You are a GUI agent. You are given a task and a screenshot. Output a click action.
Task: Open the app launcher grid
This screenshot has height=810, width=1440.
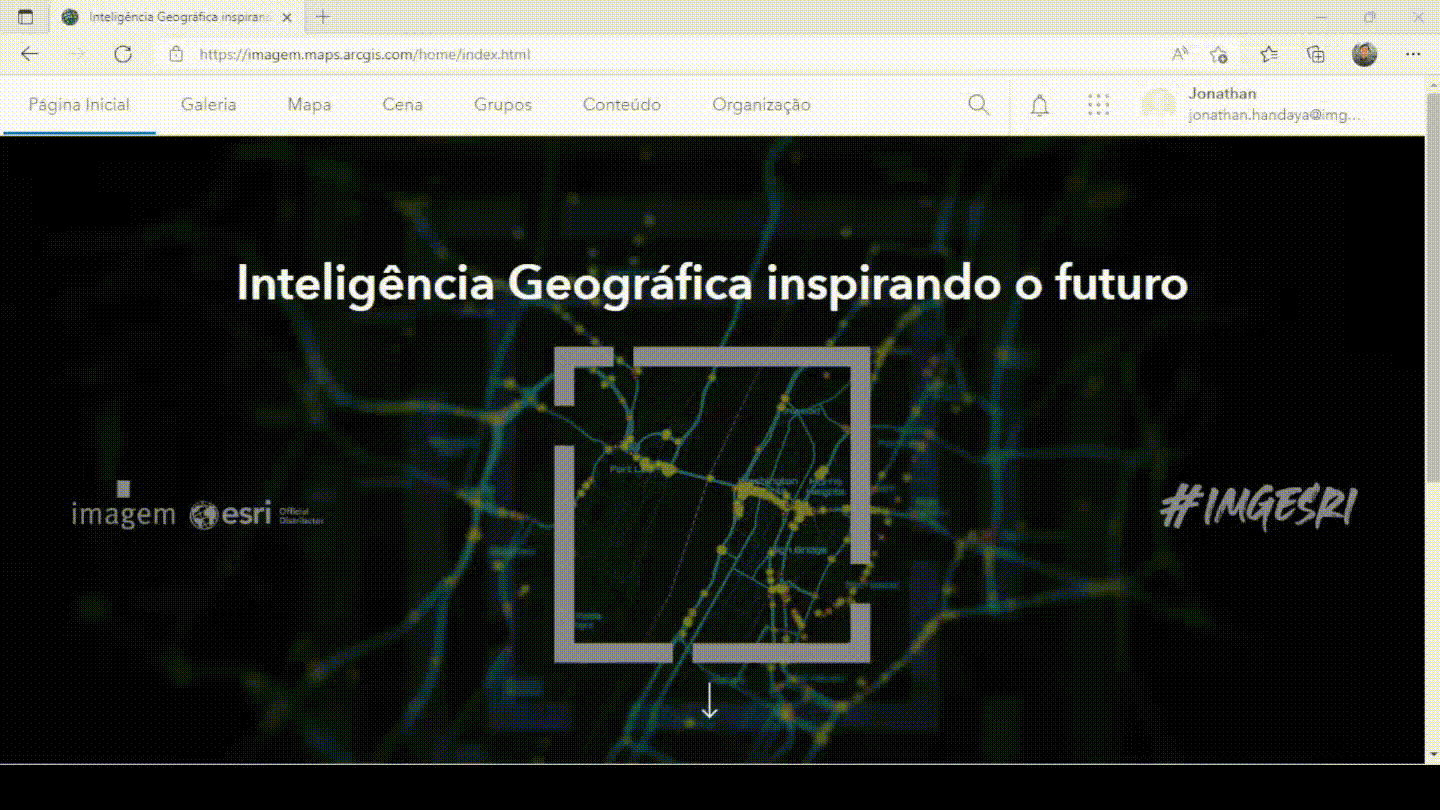1098,105
